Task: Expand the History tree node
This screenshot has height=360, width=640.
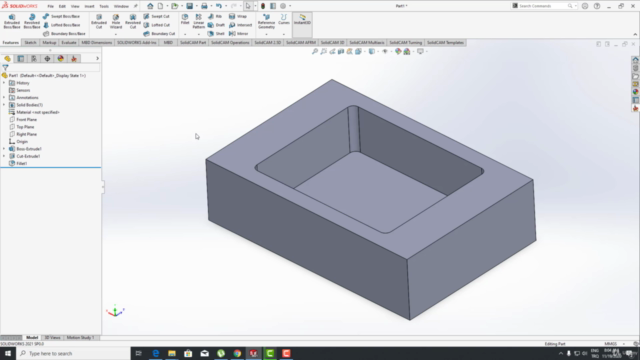Action: click(x=4, y=83)
